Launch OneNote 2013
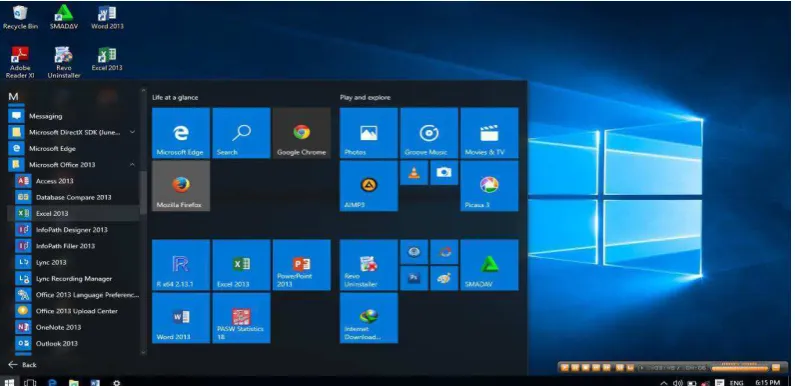 pos(74,327)
